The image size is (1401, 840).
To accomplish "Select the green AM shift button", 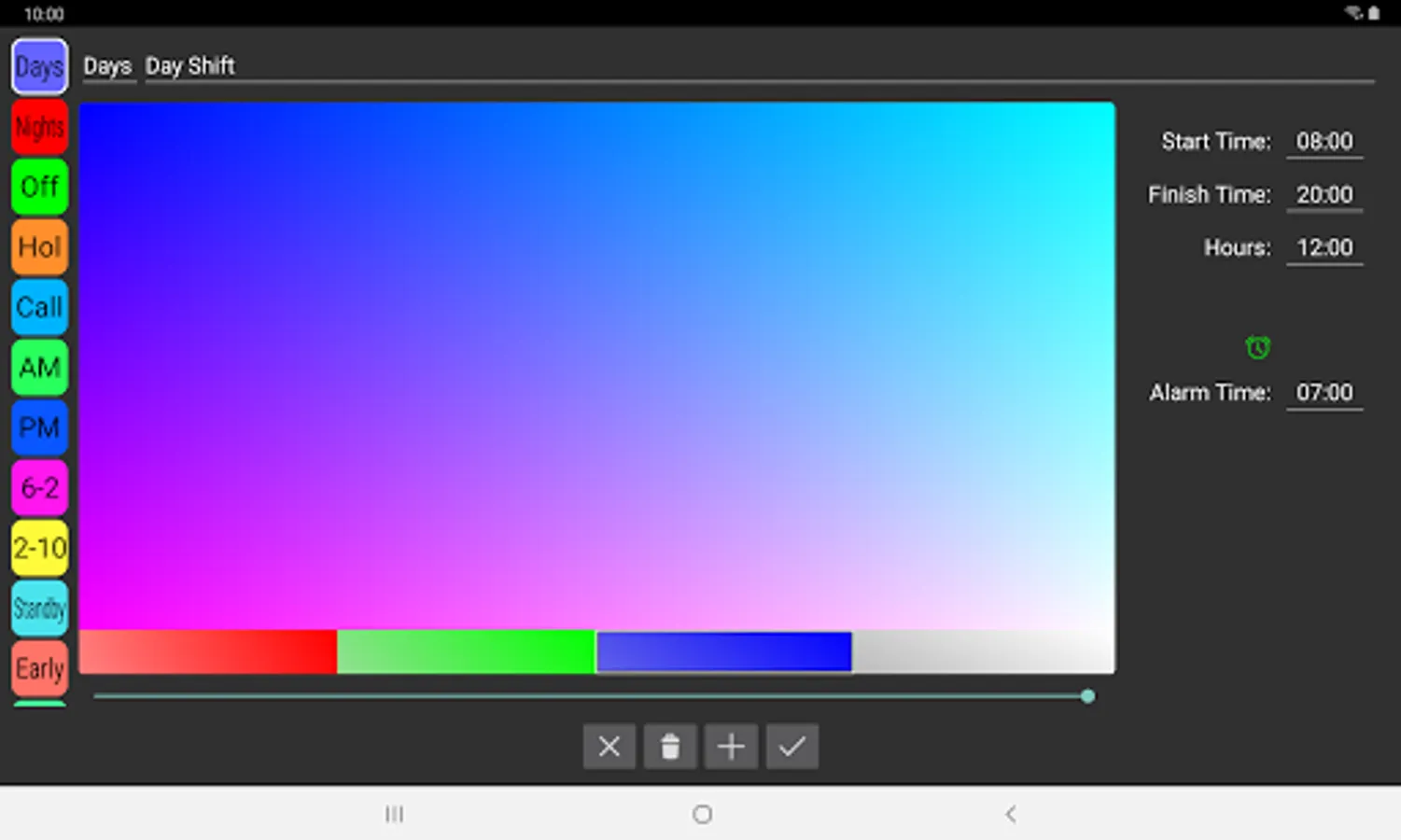I will 39,368.
